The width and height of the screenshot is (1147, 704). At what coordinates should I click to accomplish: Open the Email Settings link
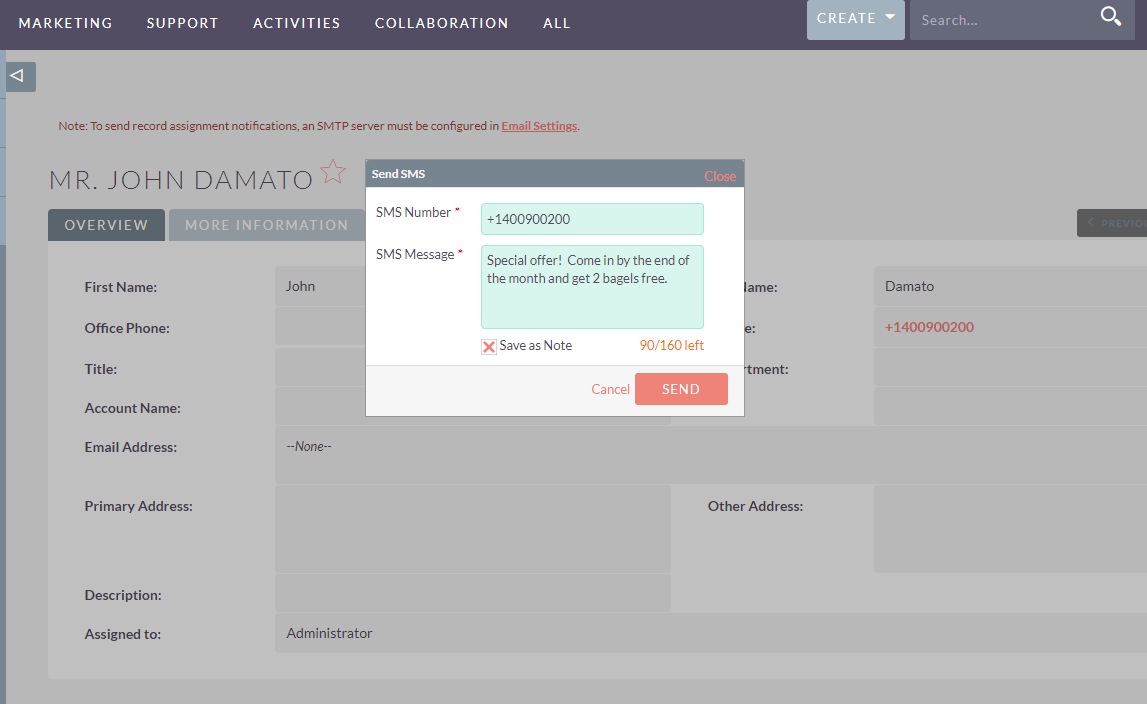pyautogui.click(x=539, y=125)
